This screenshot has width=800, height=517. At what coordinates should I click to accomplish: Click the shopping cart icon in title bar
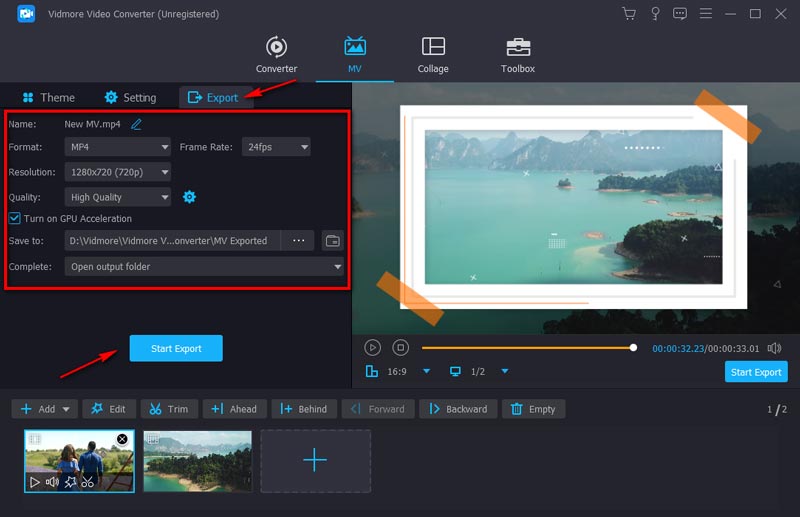click(x=628, y=14)
